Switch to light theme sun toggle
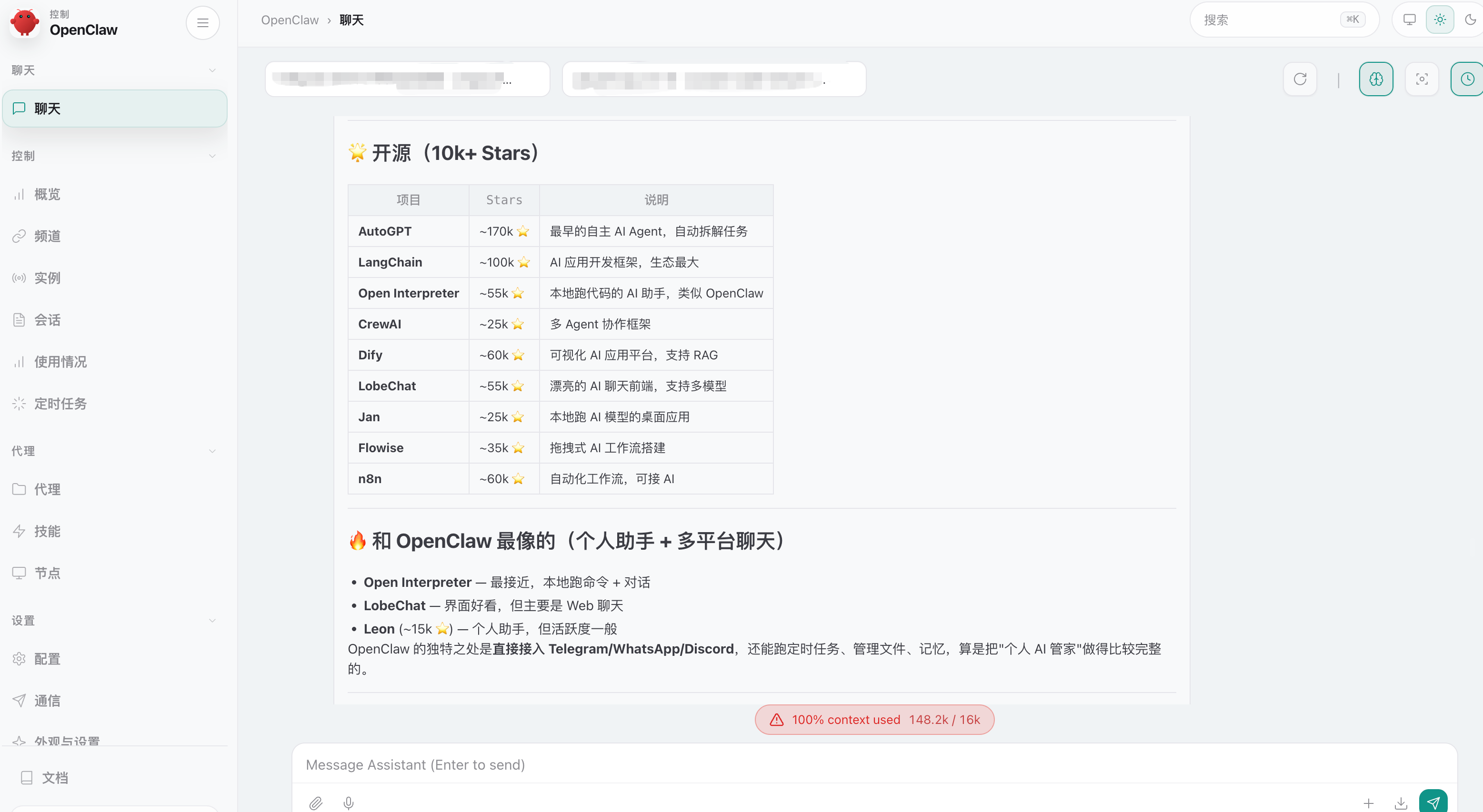Screen dimensions: 1483x812 1440,20
